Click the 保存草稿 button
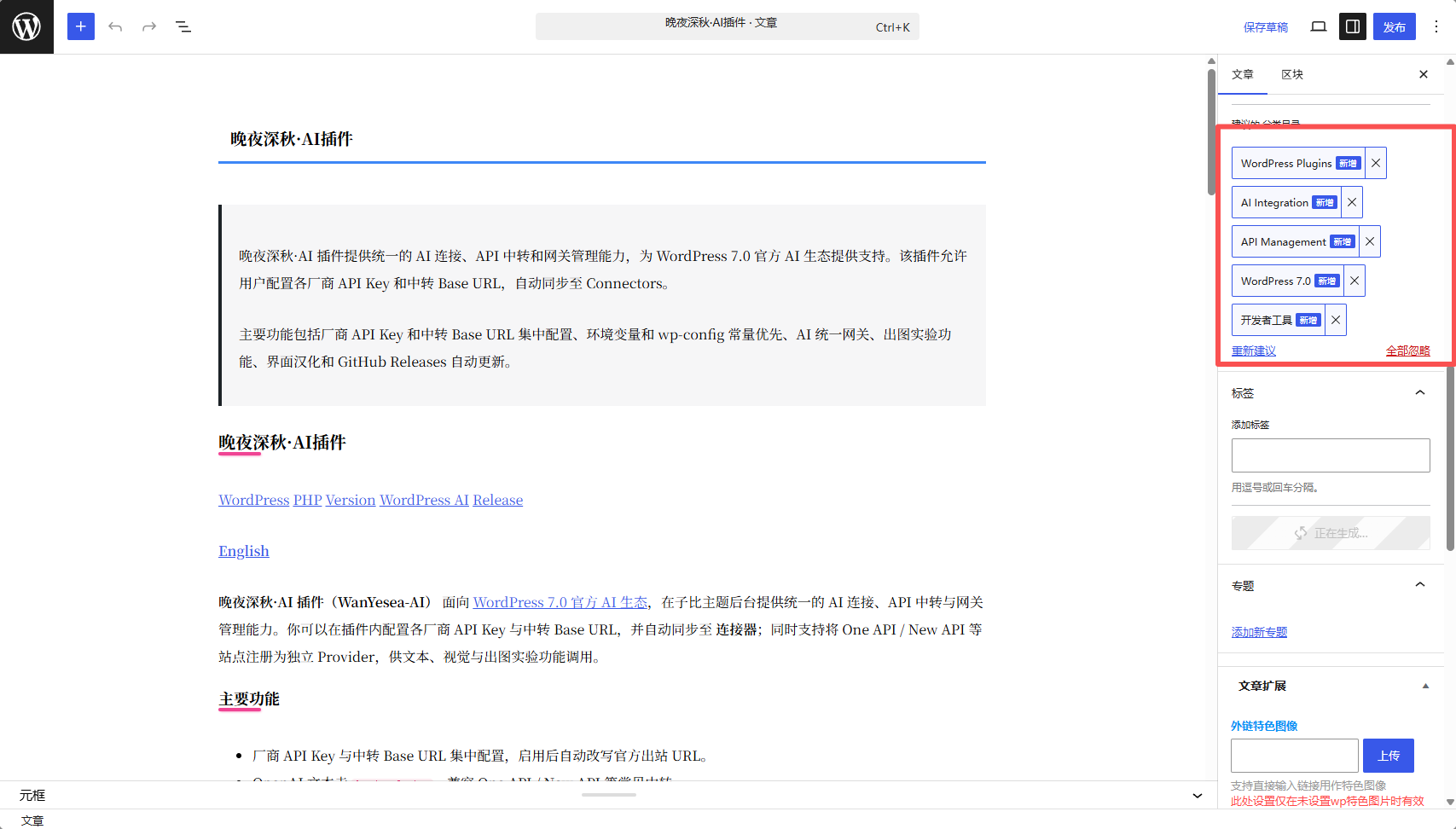 coord(1266,27)
